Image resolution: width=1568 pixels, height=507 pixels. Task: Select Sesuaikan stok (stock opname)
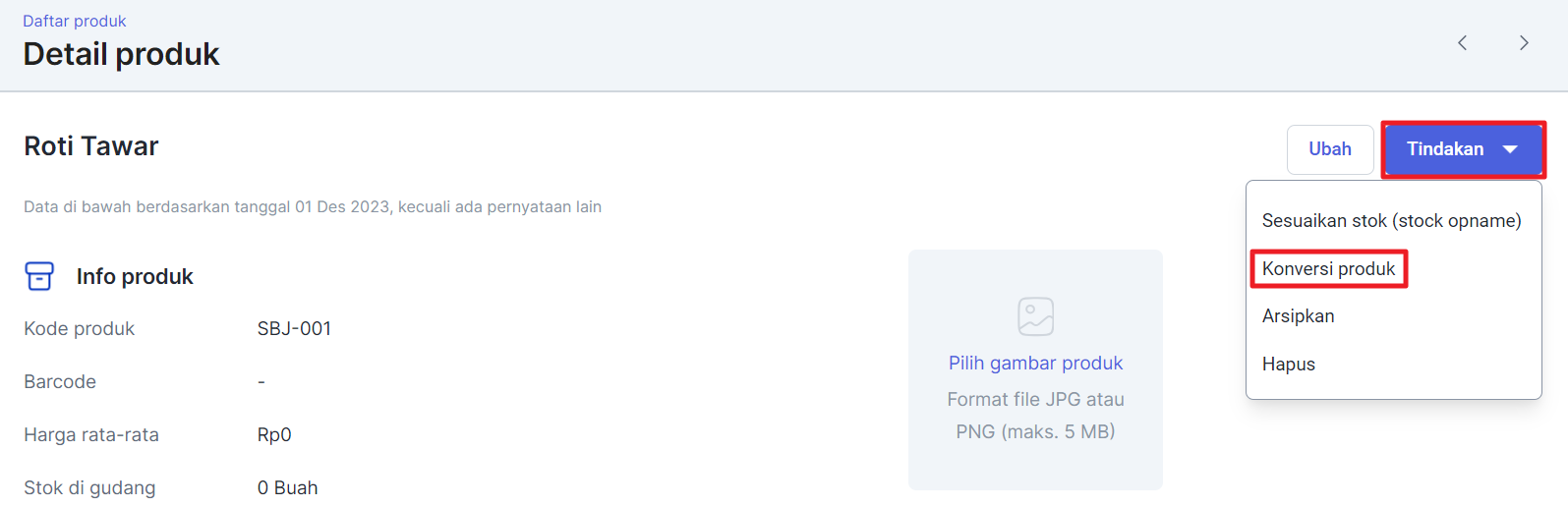pyautogui.click(x=1391, y=221)
